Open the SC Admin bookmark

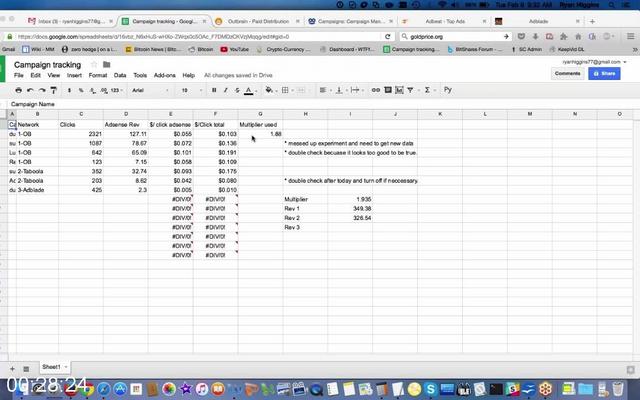coord(527,49)
